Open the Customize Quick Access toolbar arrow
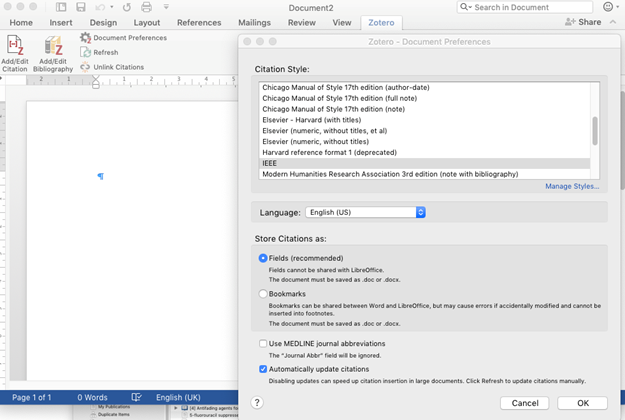This screenshot has width=625, height=420. [166, 7]
